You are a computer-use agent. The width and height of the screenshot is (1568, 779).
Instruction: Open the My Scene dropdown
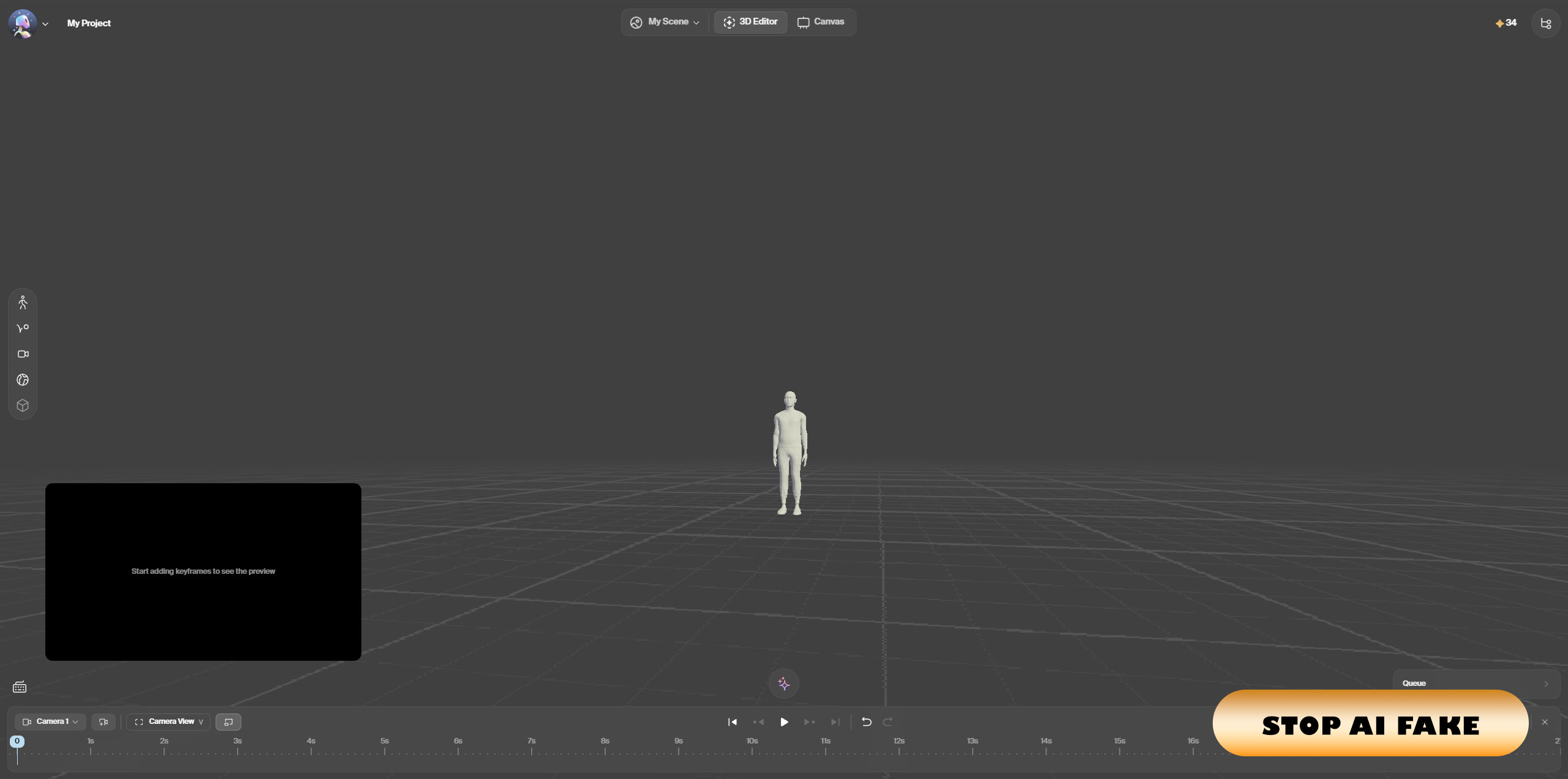point(665,22)
